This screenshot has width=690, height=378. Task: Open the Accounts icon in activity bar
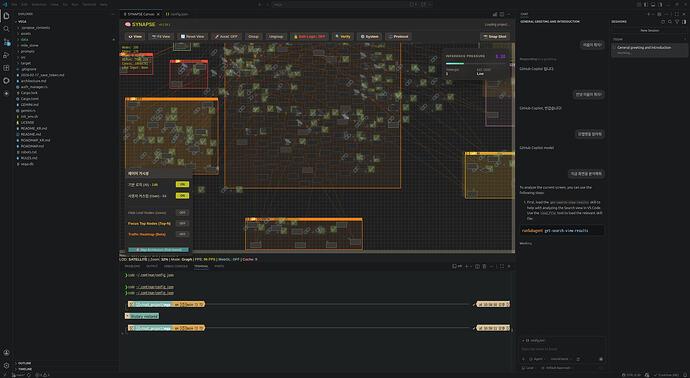tap(6, 352)
